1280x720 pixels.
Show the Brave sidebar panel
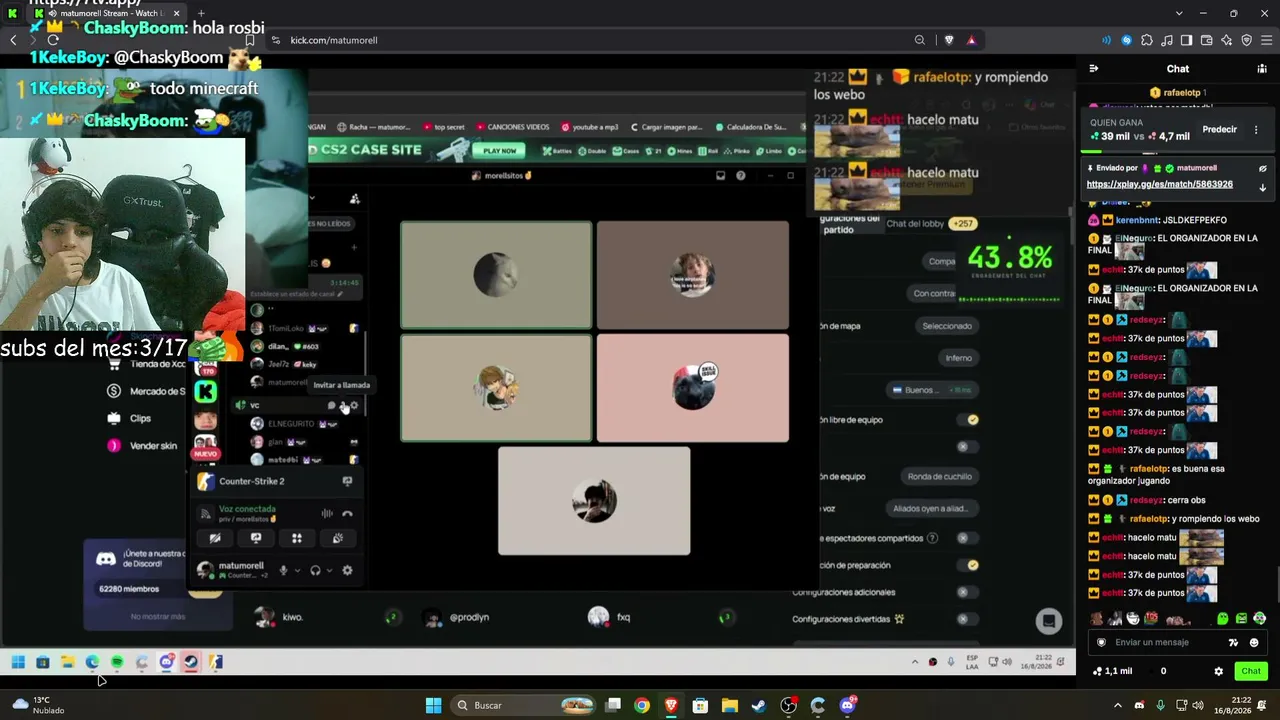pos(1187,40)
